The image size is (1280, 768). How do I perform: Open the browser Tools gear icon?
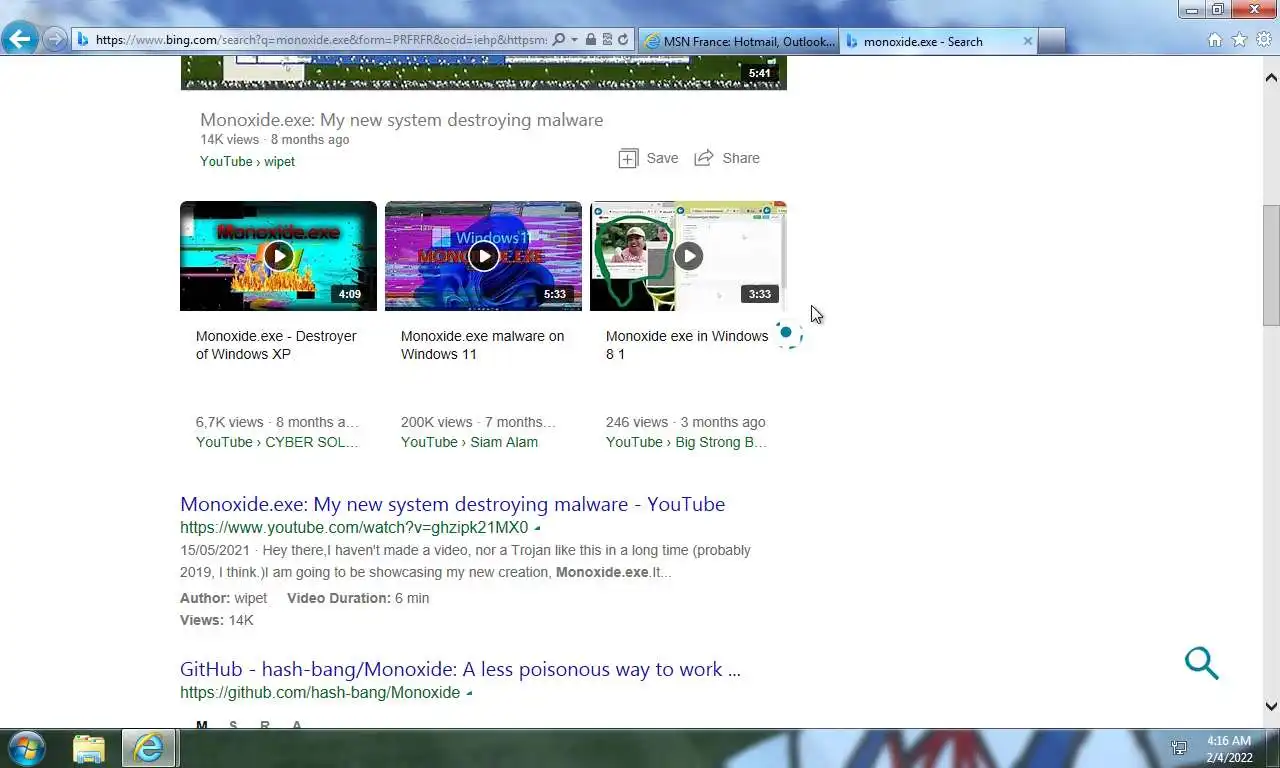click(1264, 40)
